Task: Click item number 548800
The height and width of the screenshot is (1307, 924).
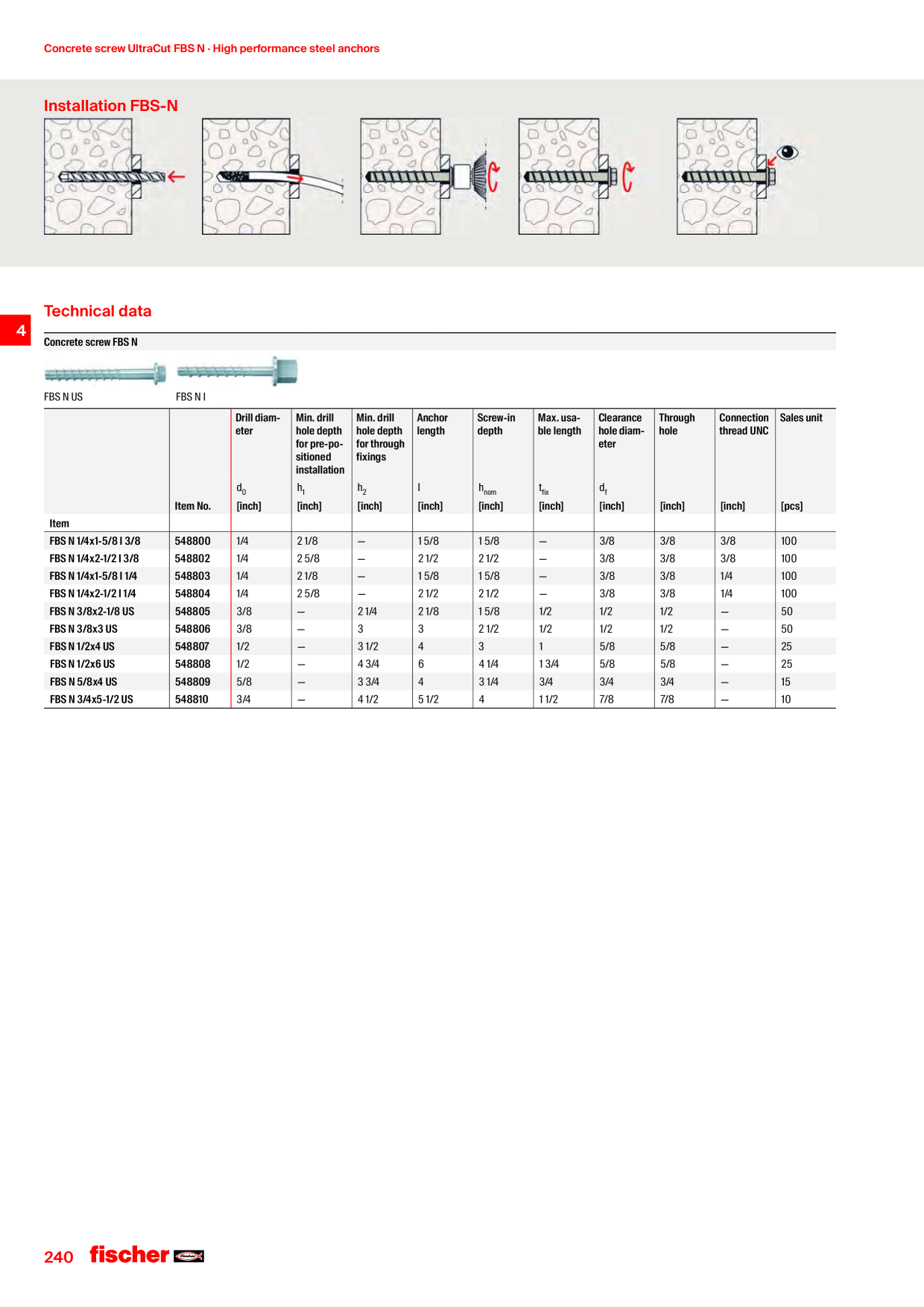Action: coord(193,541)
